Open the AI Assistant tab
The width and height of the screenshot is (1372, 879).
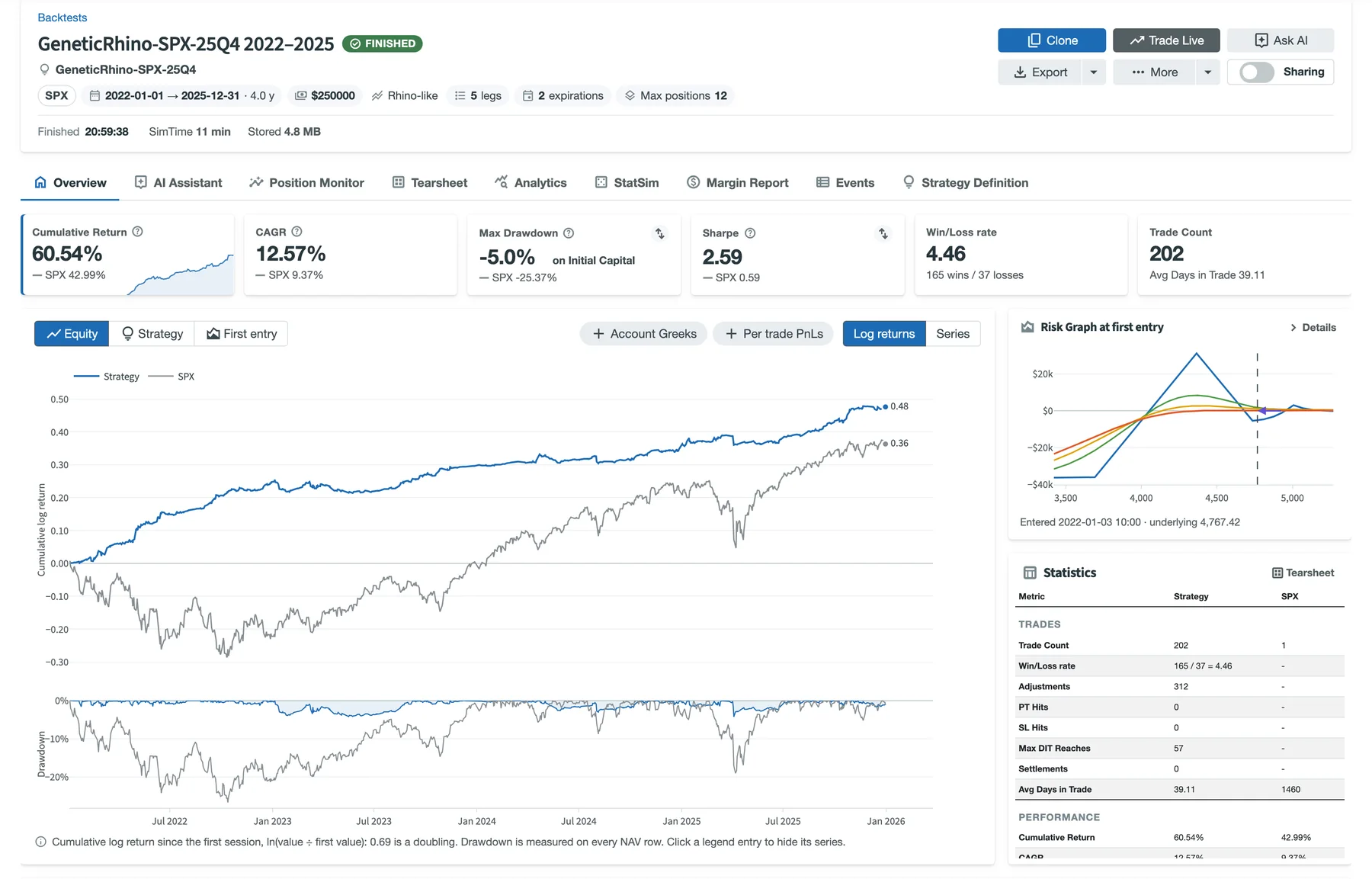178,183
